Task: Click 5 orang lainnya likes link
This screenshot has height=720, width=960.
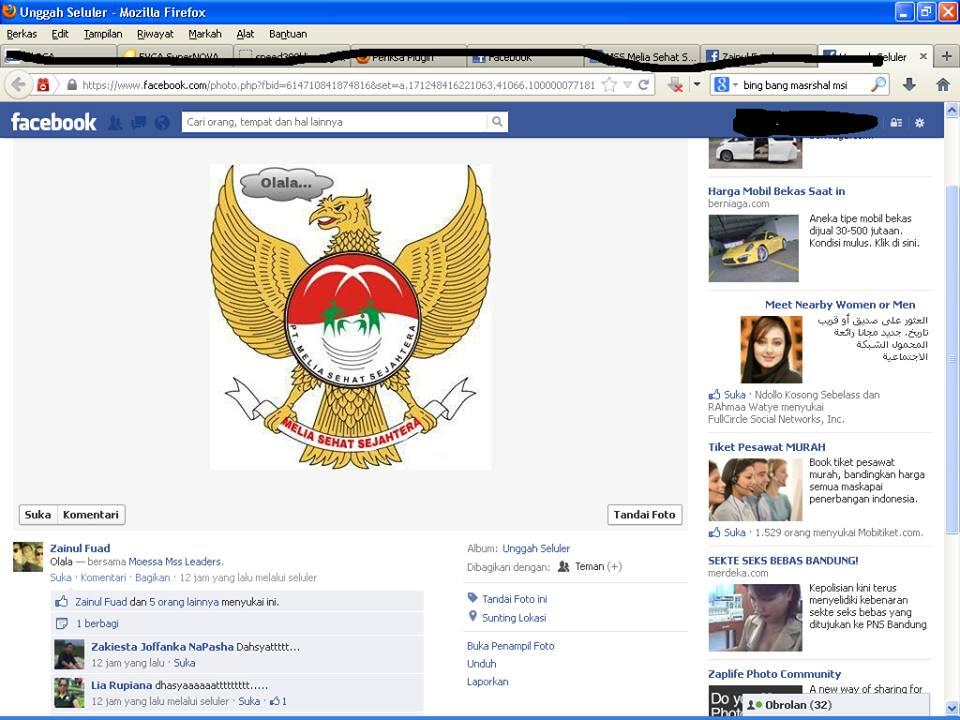Action: click(x=184, y=602)
